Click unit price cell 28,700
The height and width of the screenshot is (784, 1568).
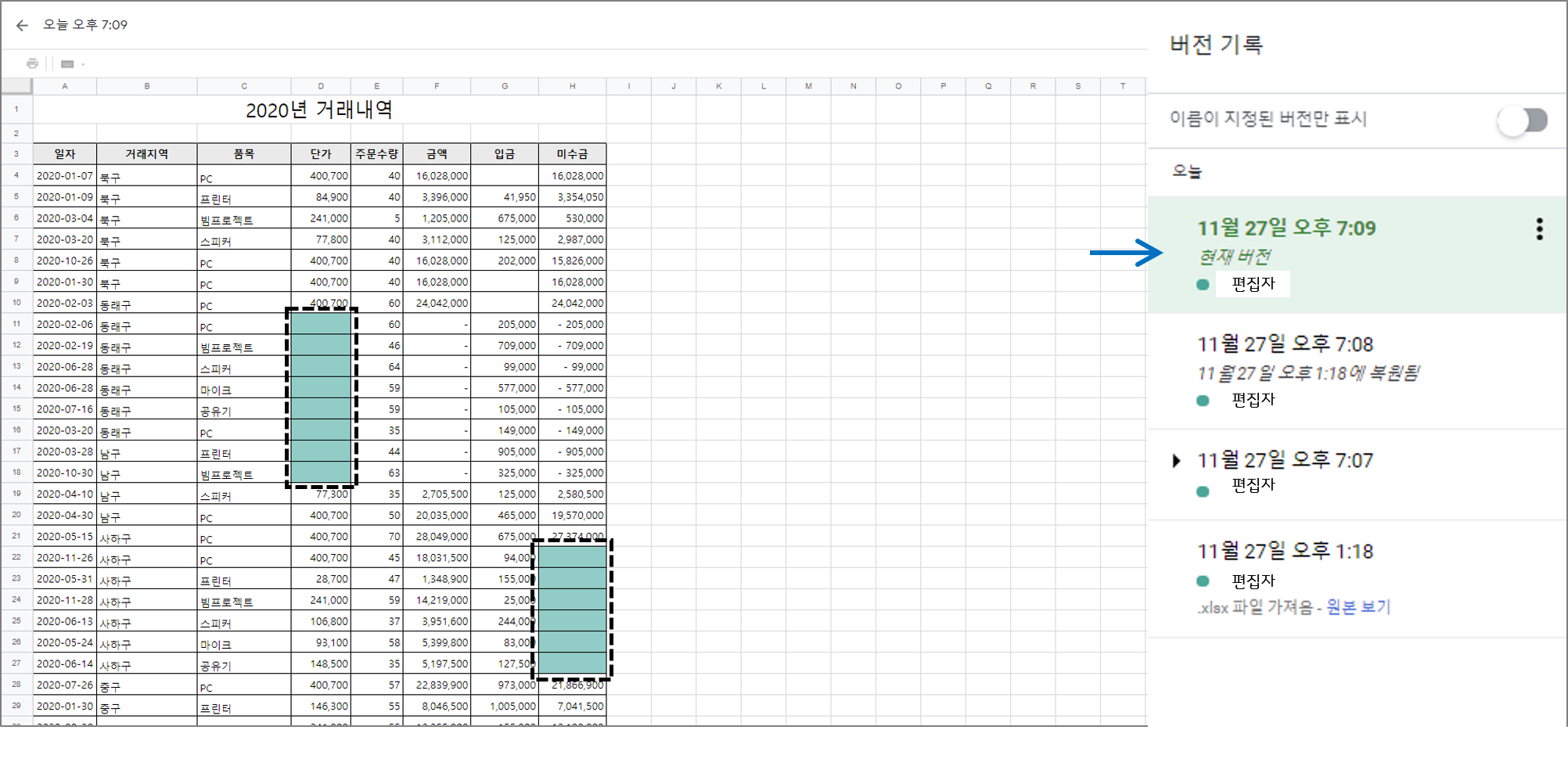pyautogui.click(x=321, y=579)
